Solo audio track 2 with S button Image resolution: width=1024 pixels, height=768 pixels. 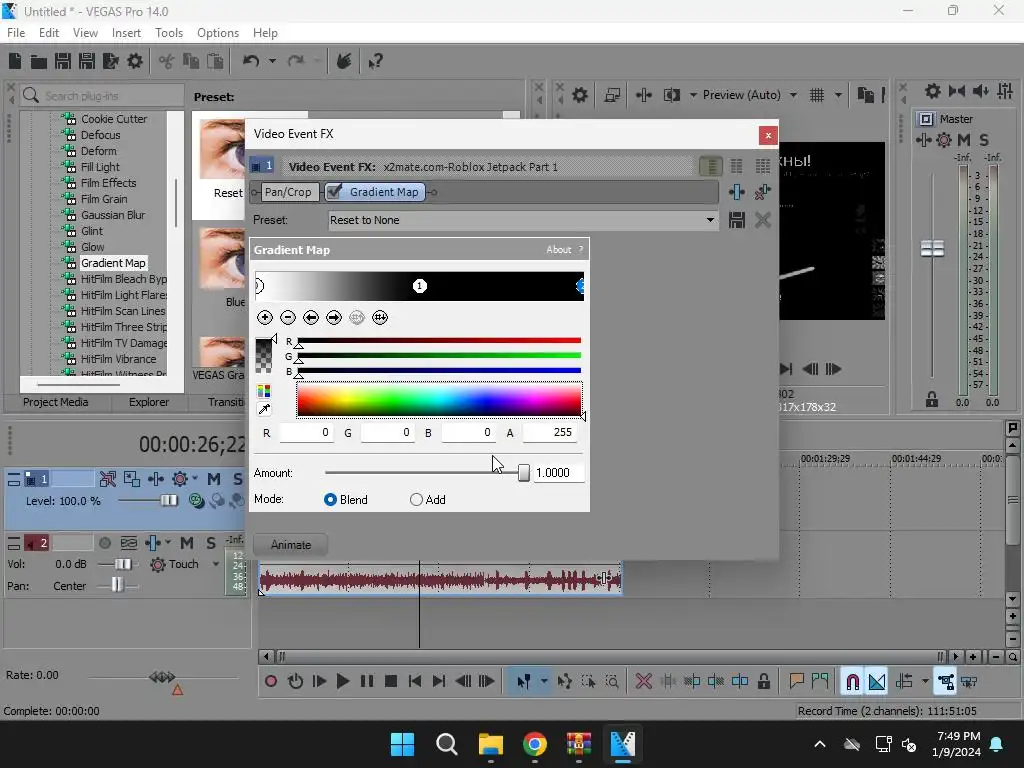[210, 543]
